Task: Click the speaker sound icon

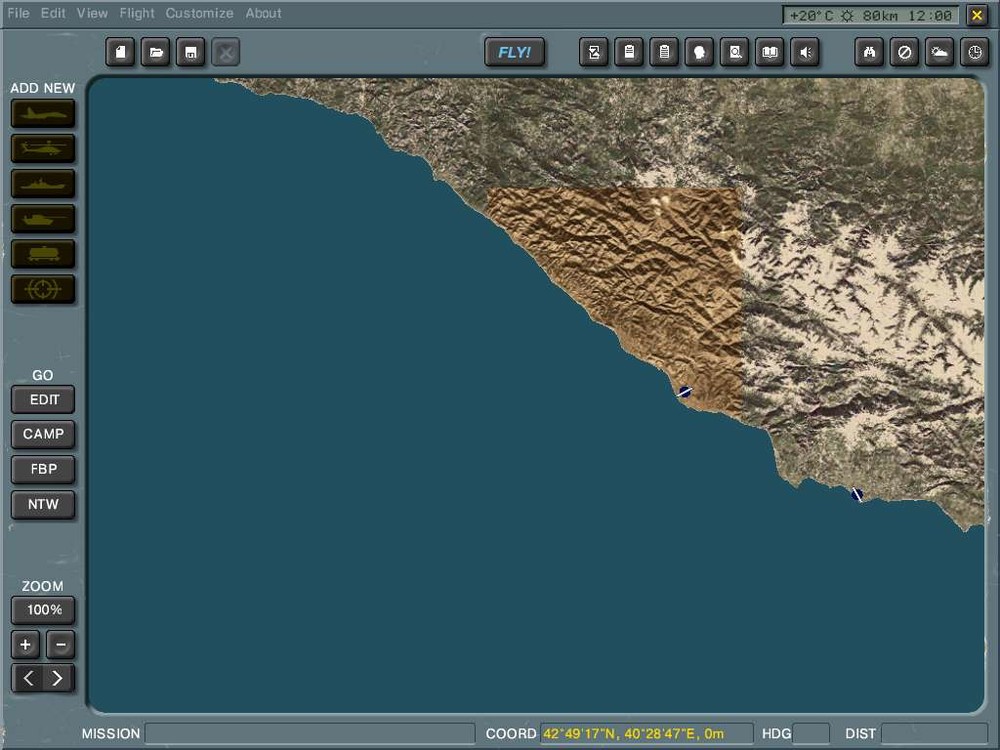Action: pyautogui.click(x=805, y=52)
